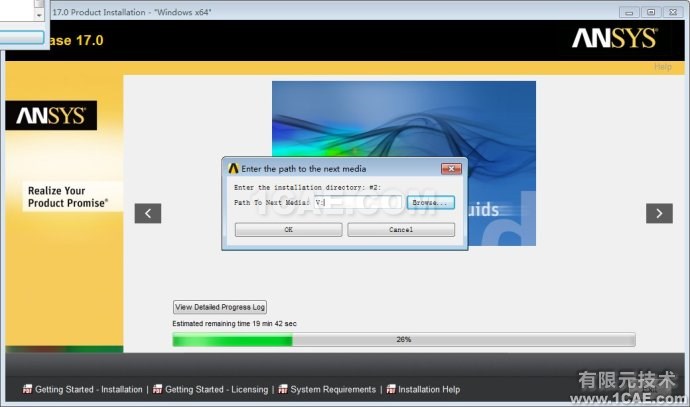Open Getting Started - Licensing PDF link
The height and width of the screenshot is (407, 690).
pos(216,389)
